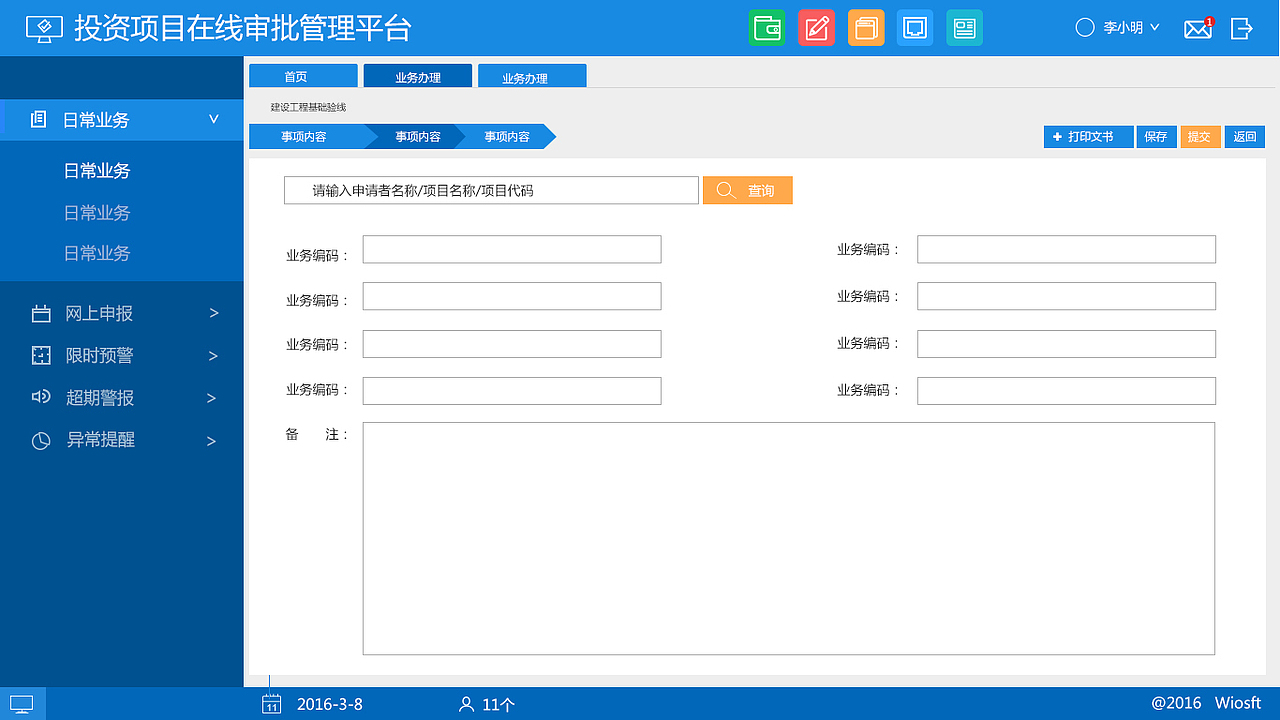This screenshot has width=1280, height=720.
Task: Click the 超期警报 speaker icon
Action: (41, 397)
